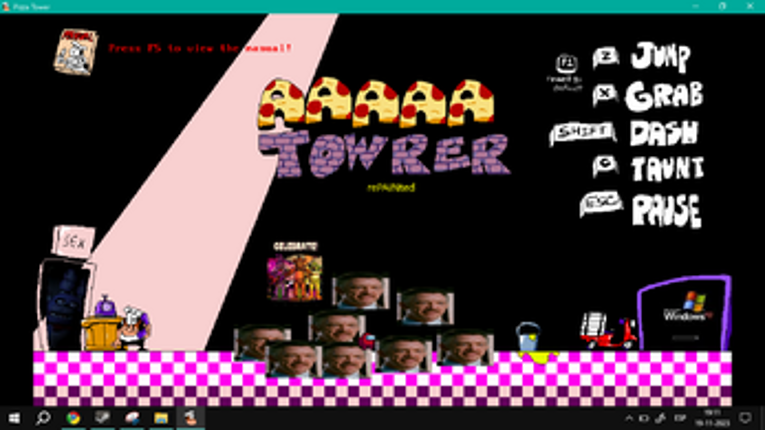Click the CELEBRATE poster

pyautogui.click(x=295, y=271)
